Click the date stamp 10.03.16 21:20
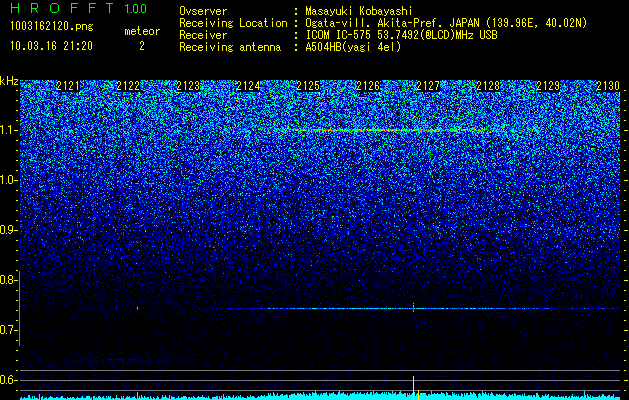 pyautogui.click(x=51, y=46)
